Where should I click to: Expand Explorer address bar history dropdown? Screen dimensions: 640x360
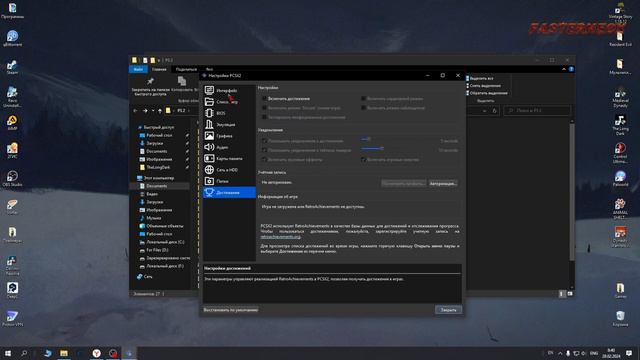(x=484, y=111)
